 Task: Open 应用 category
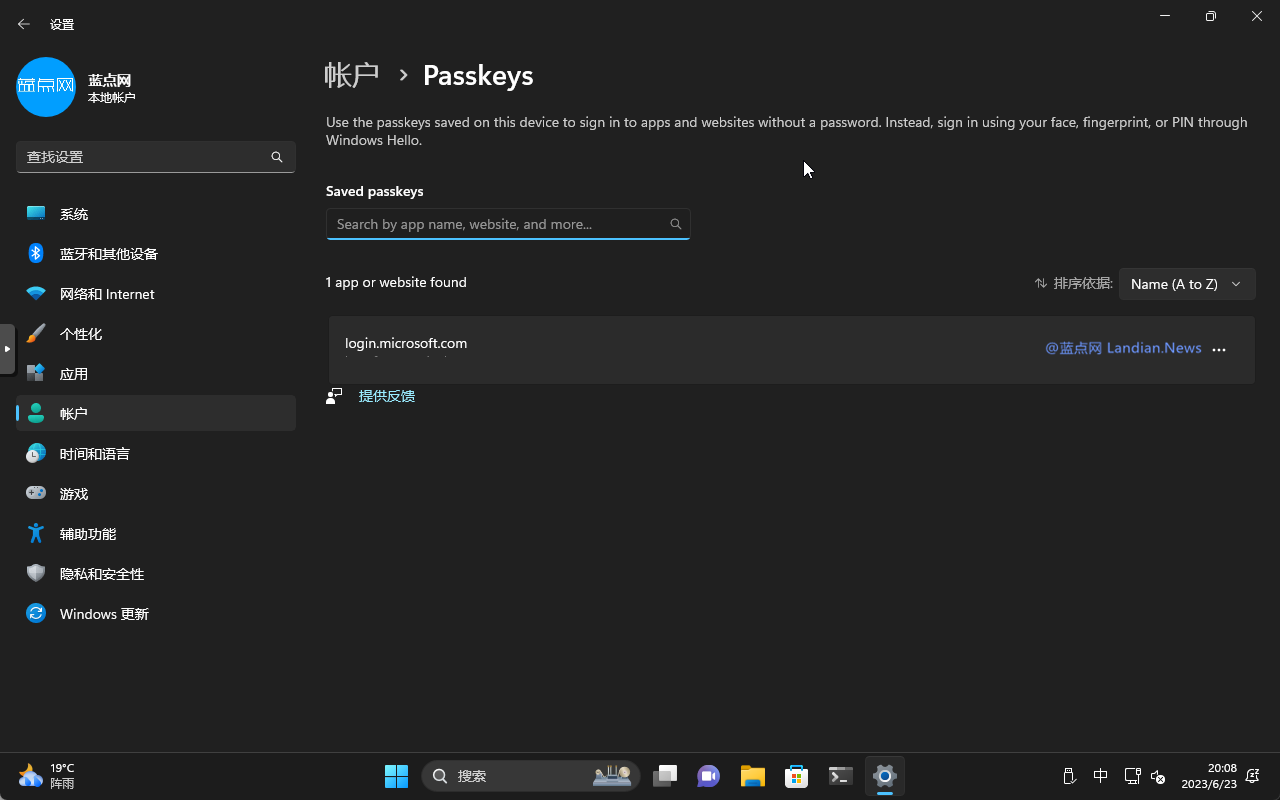coord(156,374)
